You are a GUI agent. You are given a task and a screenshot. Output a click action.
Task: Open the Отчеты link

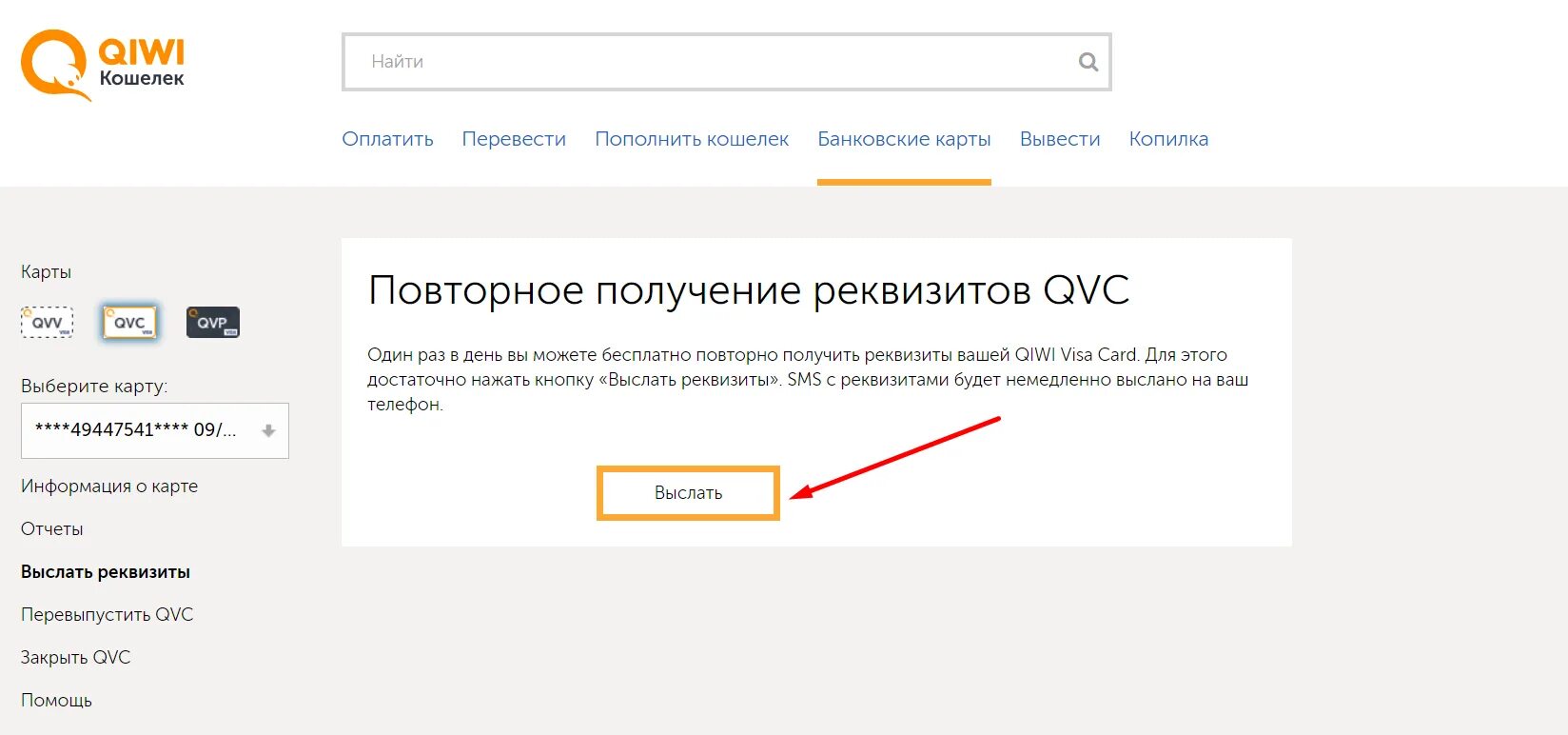tap(52, 528)
